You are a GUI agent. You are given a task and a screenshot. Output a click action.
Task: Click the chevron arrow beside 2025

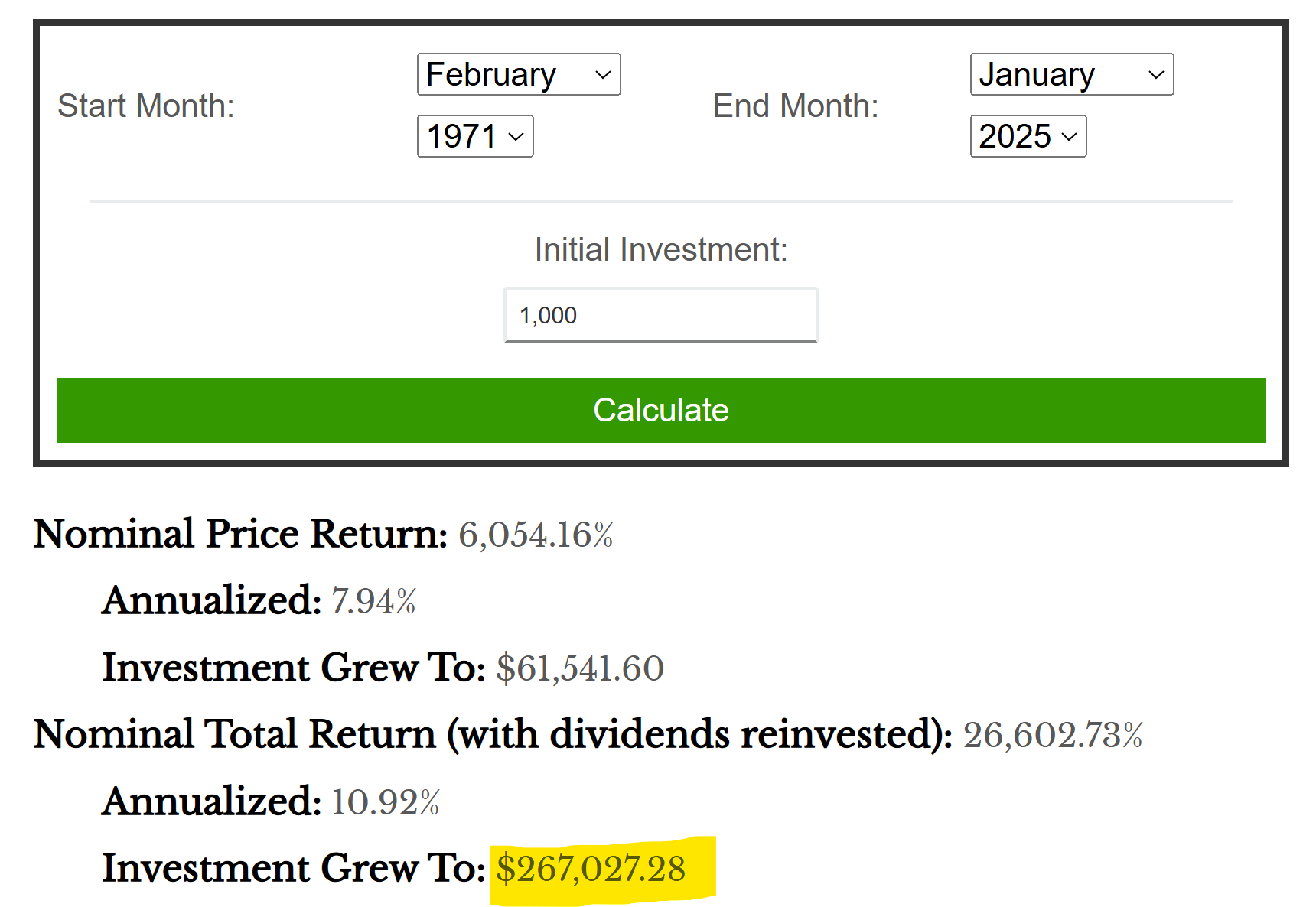1070,137
